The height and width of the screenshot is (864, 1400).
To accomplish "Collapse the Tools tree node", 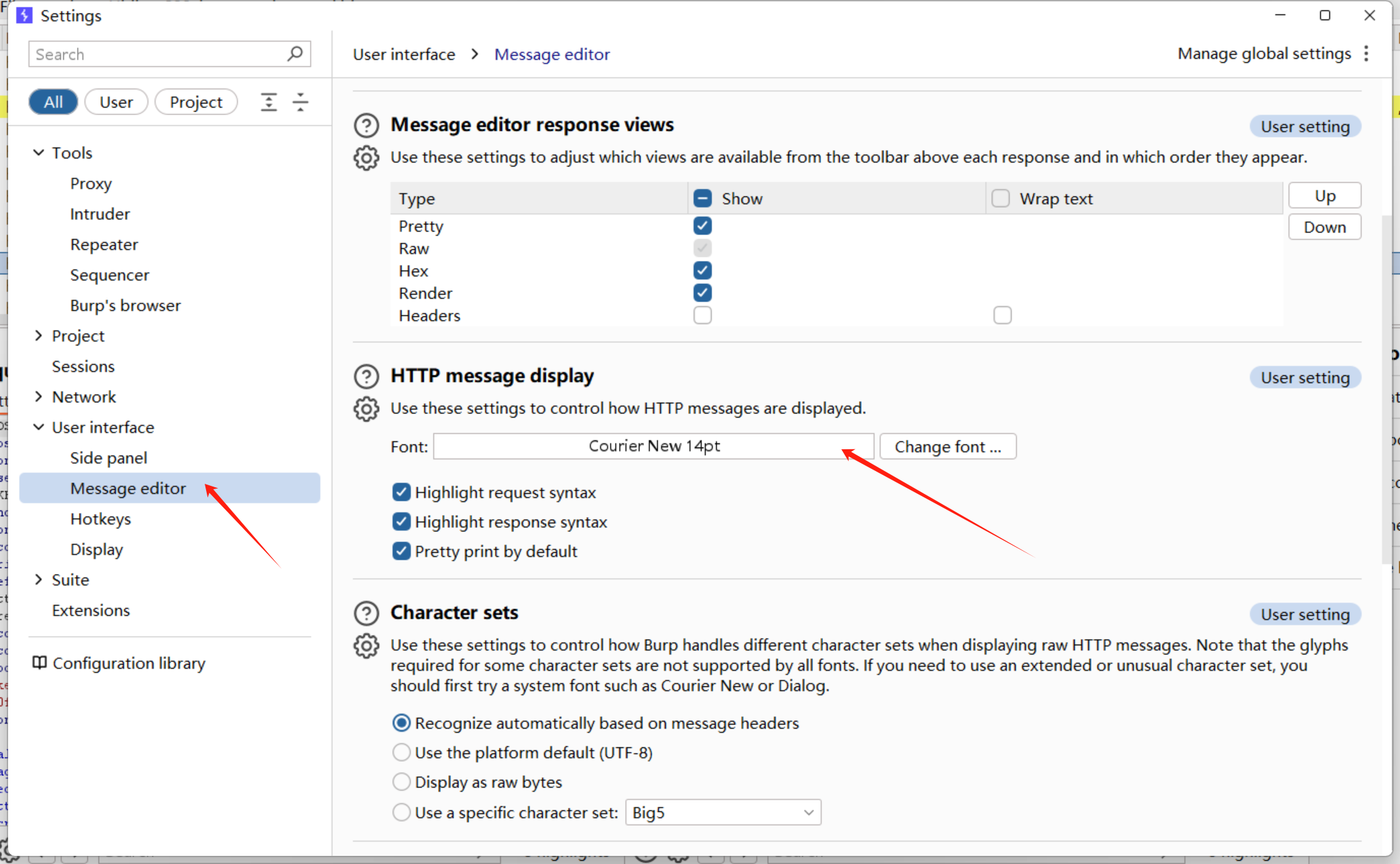I will (x=39, y=152).
